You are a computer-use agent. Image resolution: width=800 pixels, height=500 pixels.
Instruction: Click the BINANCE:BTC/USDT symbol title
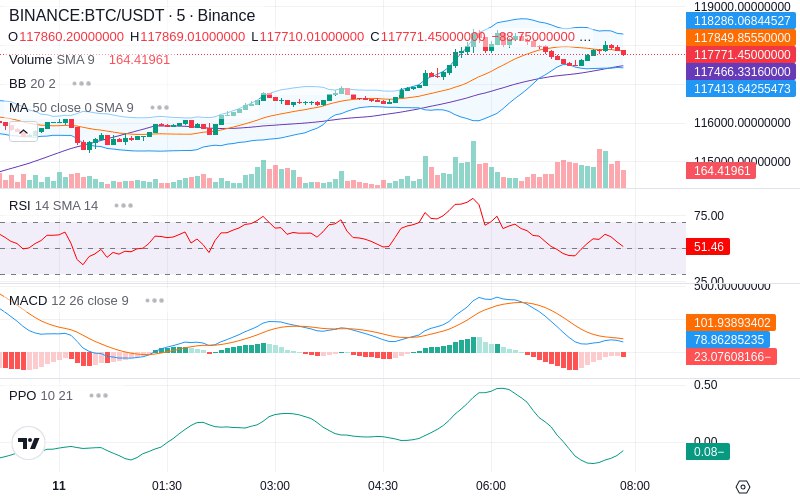[132, 16]
